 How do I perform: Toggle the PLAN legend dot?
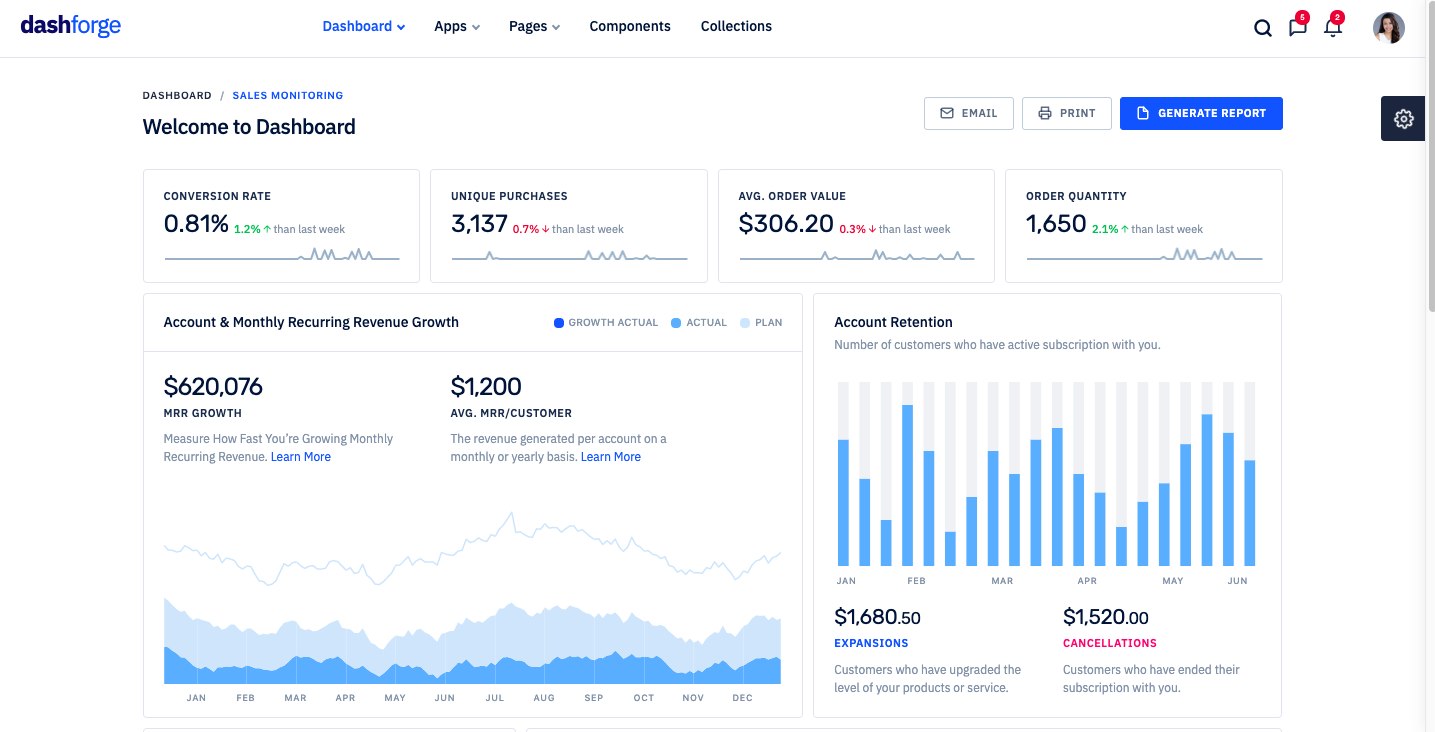click(x=745, y=323)
